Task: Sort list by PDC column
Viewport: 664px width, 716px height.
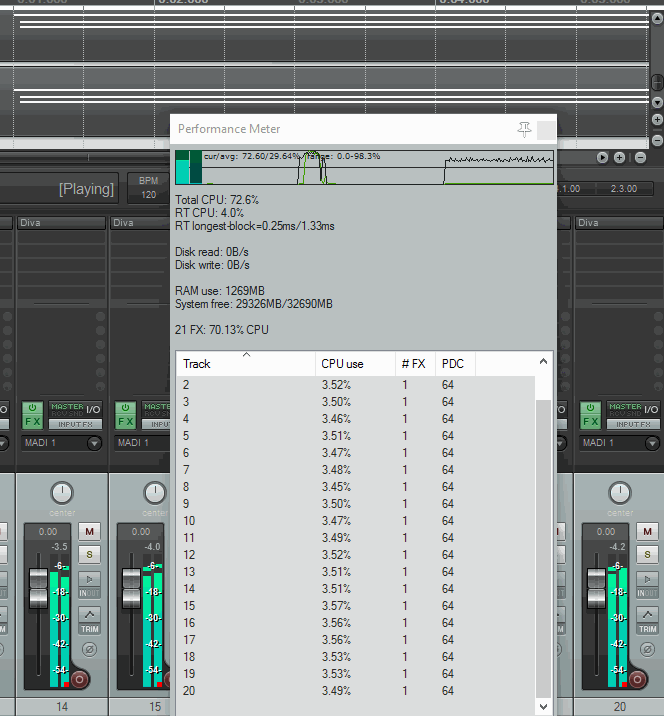Action: point(455,364)
